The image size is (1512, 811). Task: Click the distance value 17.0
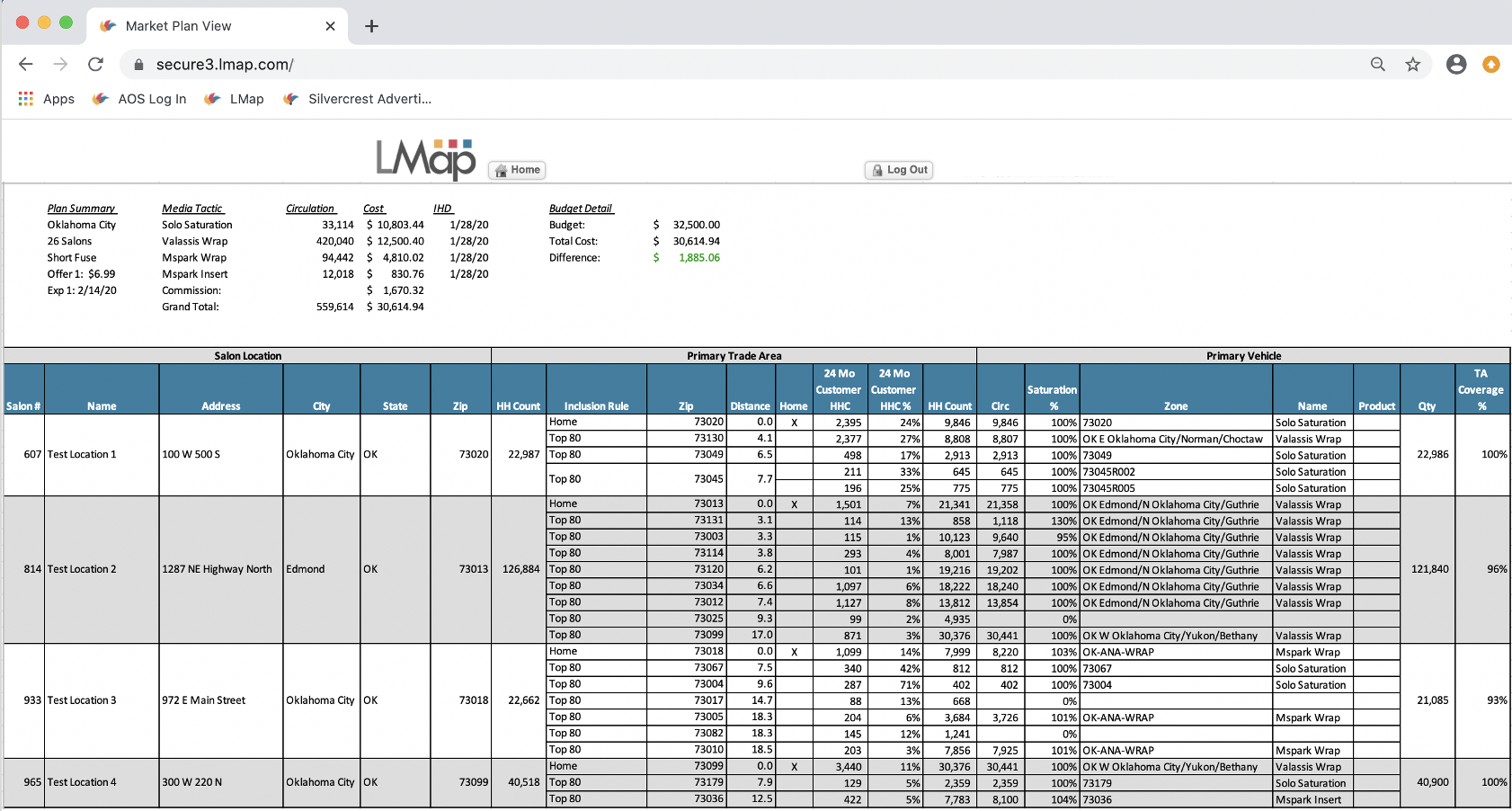(762, 635)
